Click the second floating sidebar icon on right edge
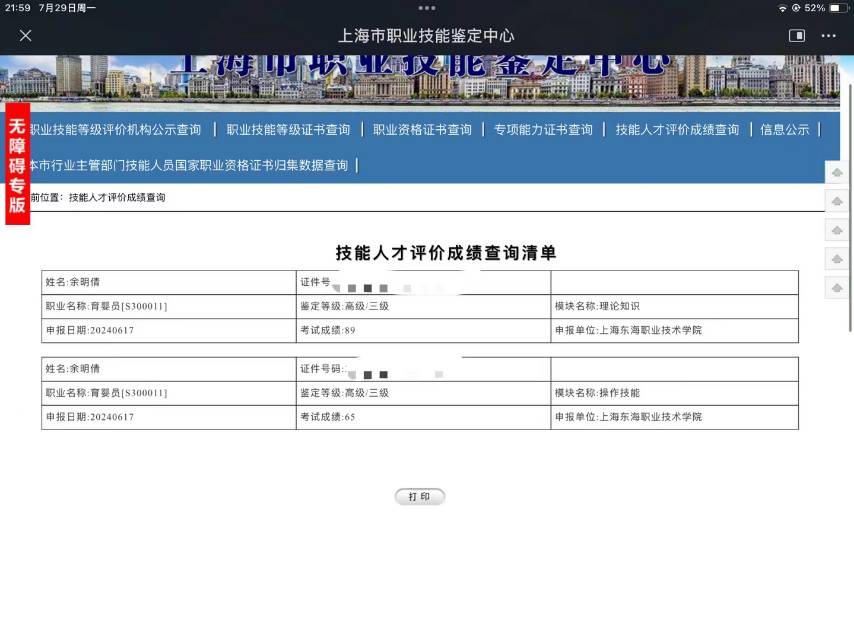Viewport: 854px width, 640px height. click(837, 202)
